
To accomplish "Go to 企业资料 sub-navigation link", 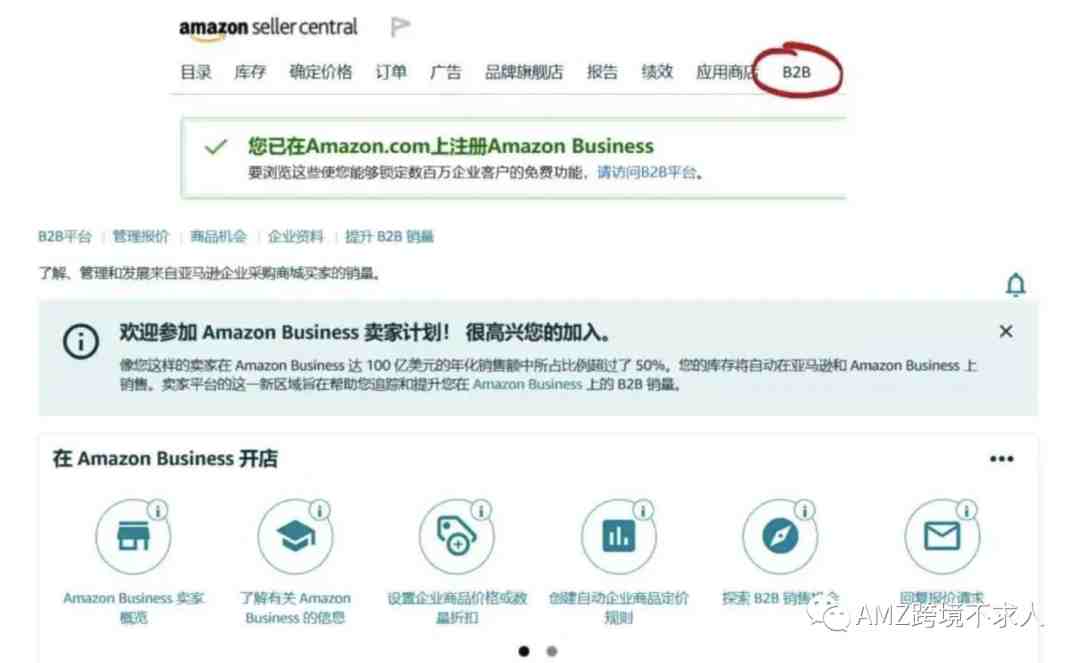I will [295, 237].
